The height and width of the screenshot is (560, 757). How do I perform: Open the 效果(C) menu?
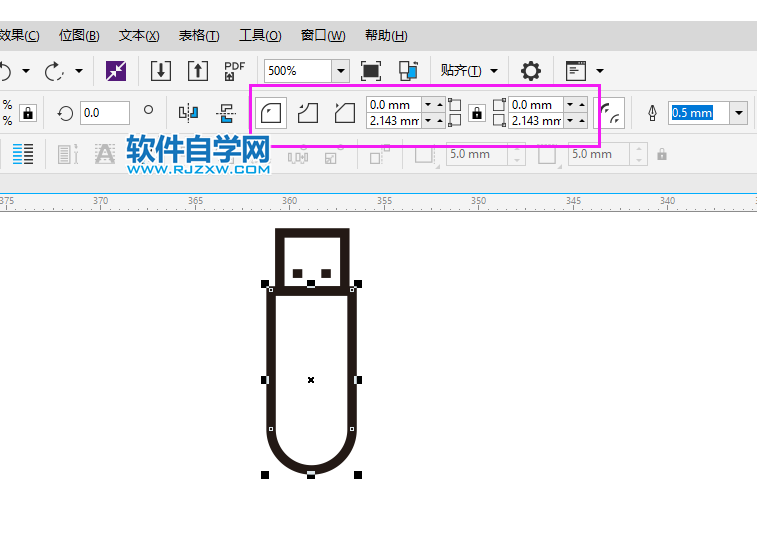pos(19,35)
